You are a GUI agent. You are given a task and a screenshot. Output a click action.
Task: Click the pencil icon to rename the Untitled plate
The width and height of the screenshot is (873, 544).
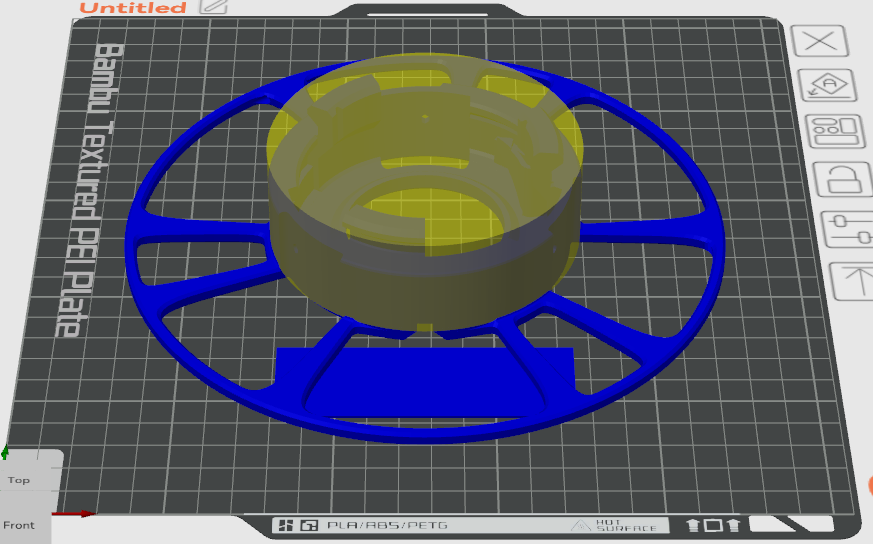click(214, 6)
